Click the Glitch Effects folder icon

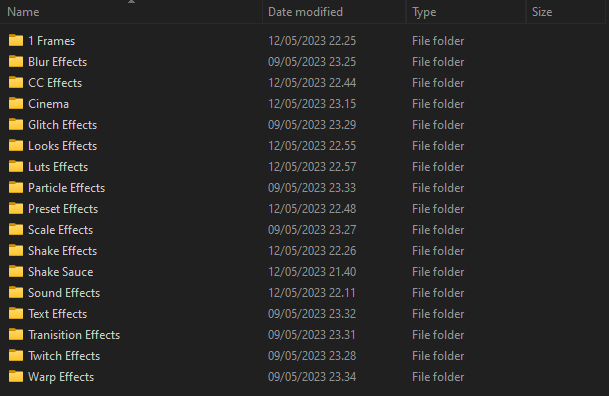16,124
